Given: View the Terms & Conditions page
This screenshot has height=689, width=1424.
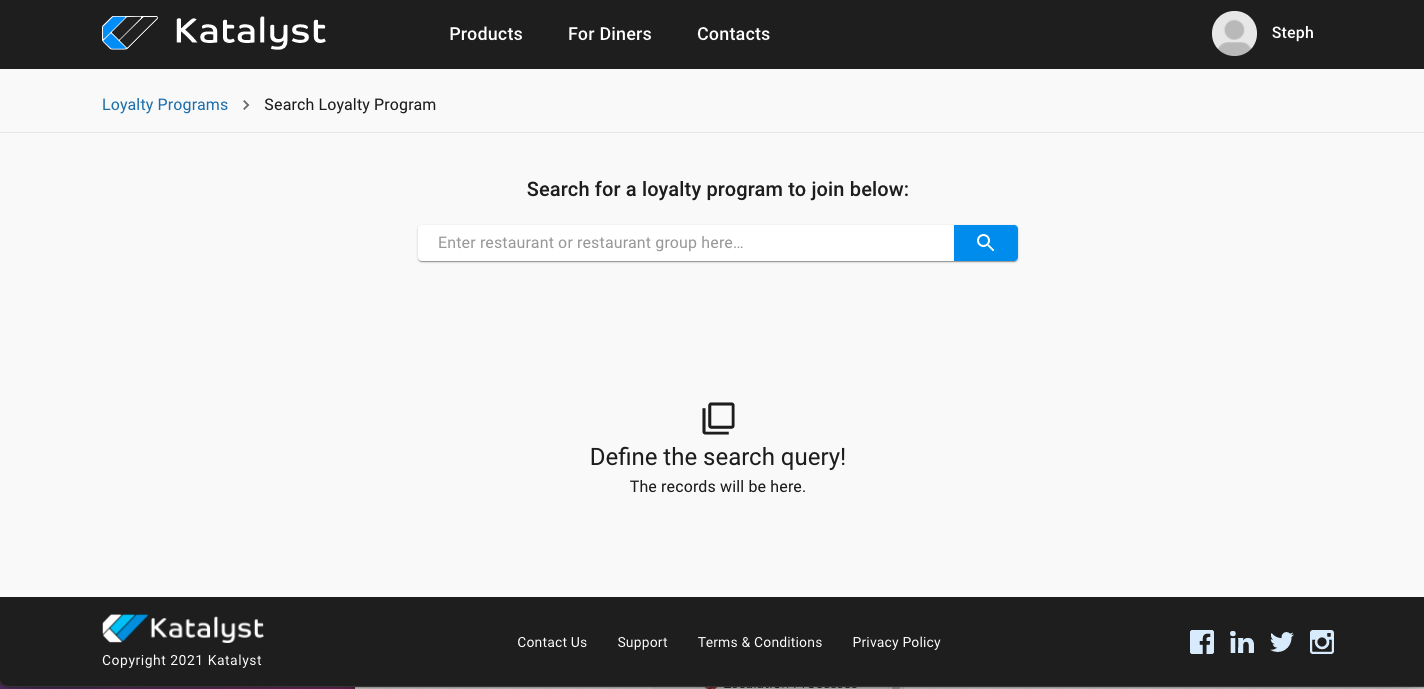Looking at the screenshot, I should [760, 642].
